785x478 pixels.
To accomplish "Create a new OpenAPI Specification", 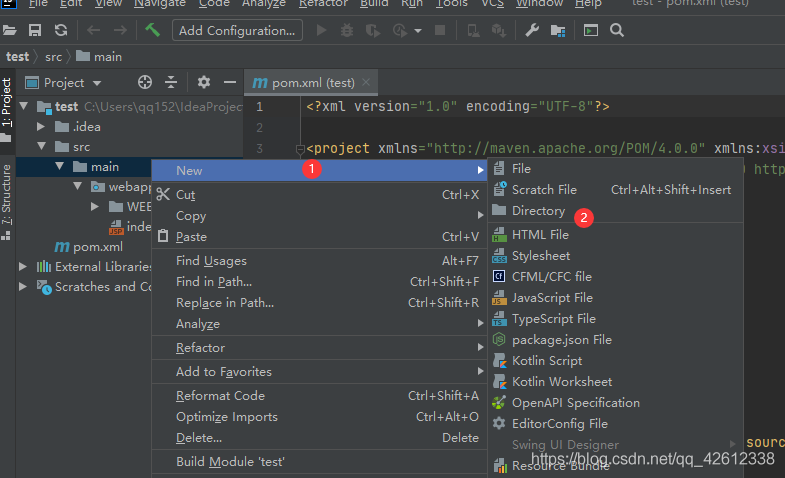I will [x=615, y=403].
